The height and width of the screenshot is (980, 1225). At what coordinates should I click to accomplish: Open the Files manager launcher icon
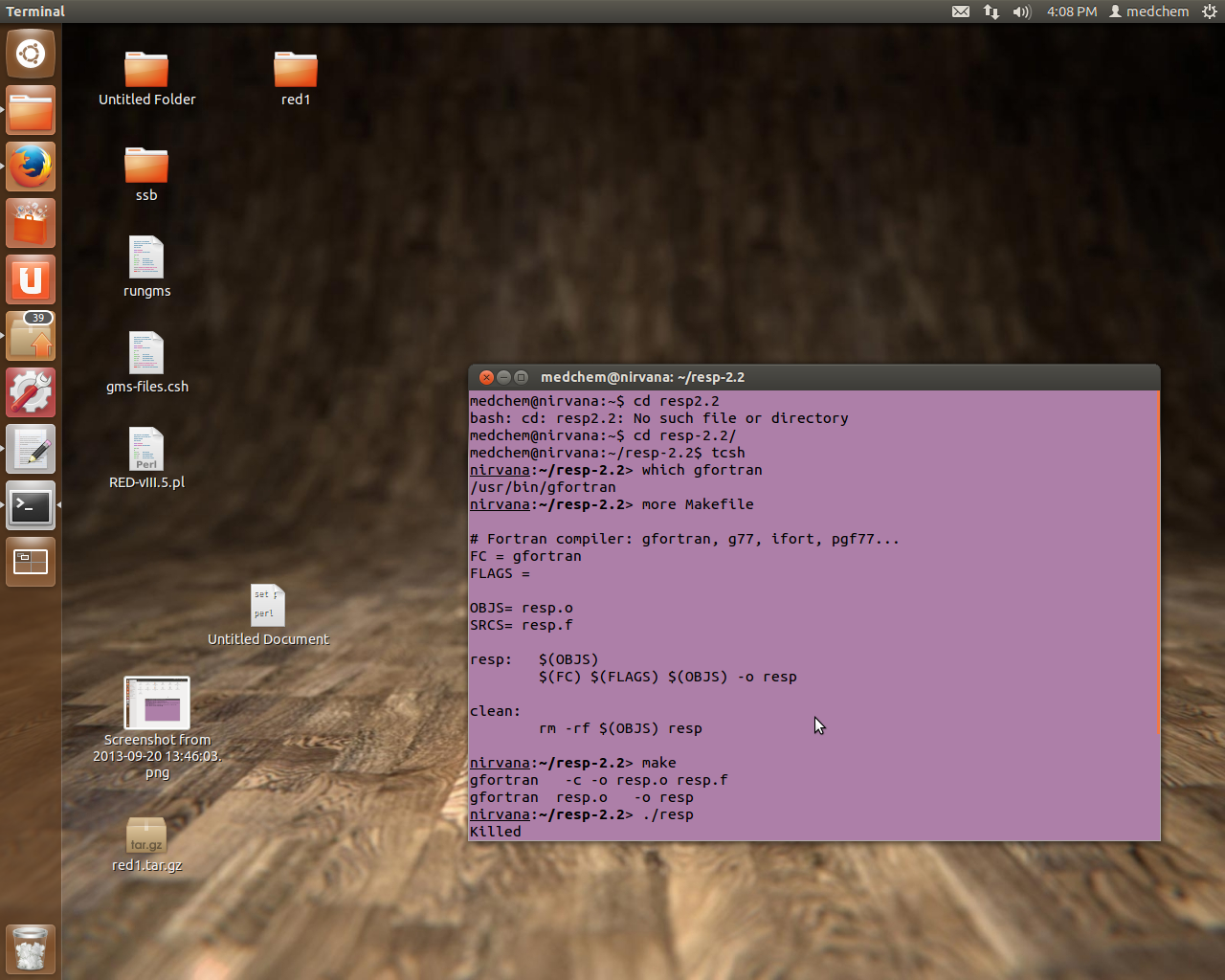tap(31, 110)
